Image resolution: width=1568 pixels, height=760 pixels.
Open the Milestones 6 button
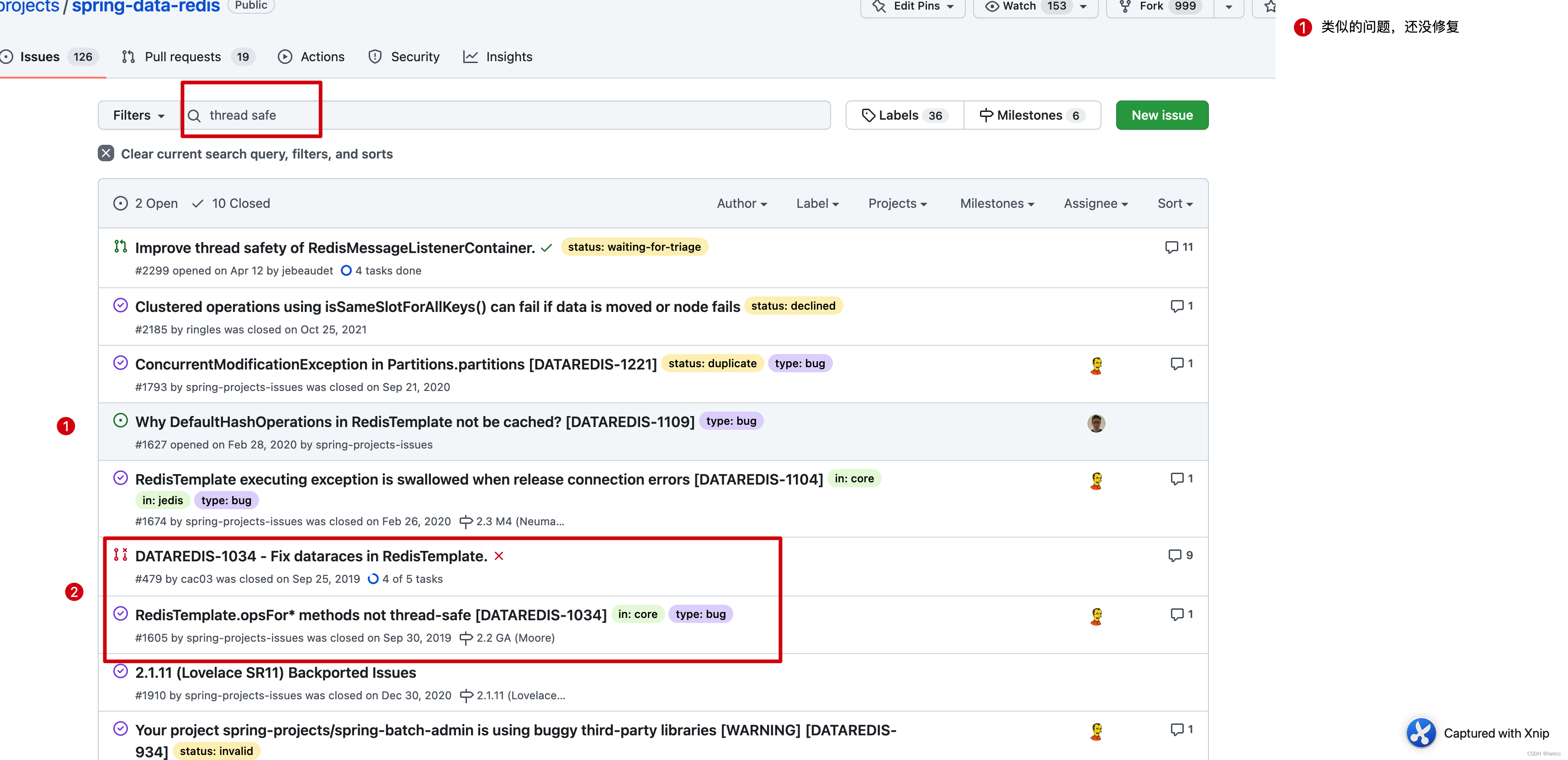coord(1033,116)
